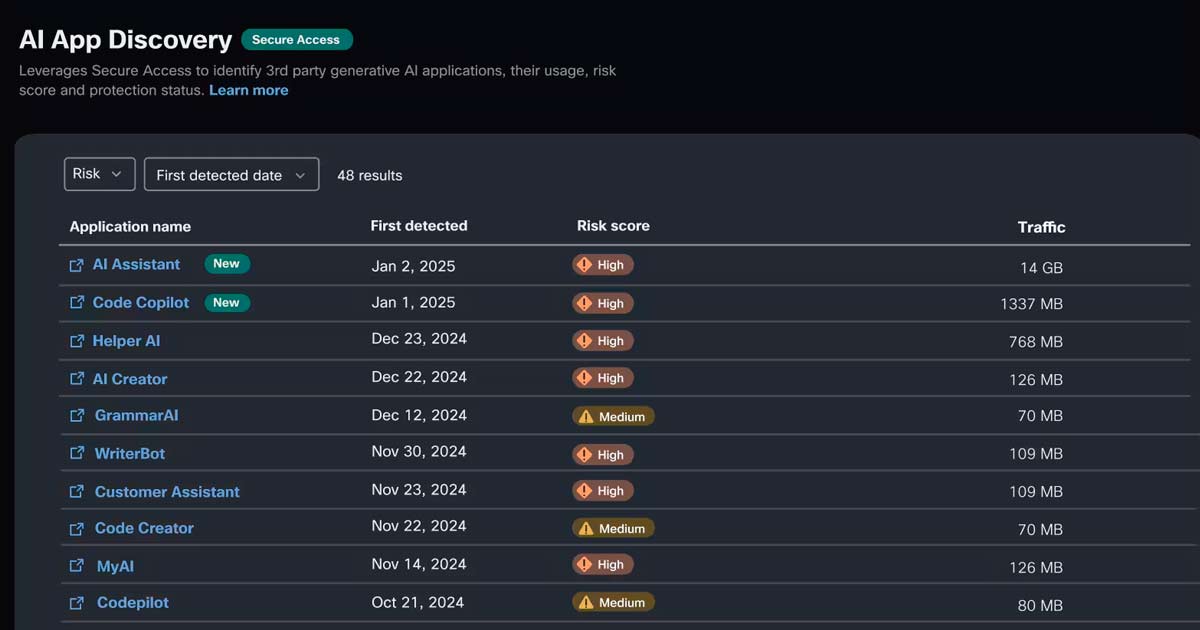The image size is (1200, 630).
Task: Click the AI App Discovery page title
Action: 126,40
